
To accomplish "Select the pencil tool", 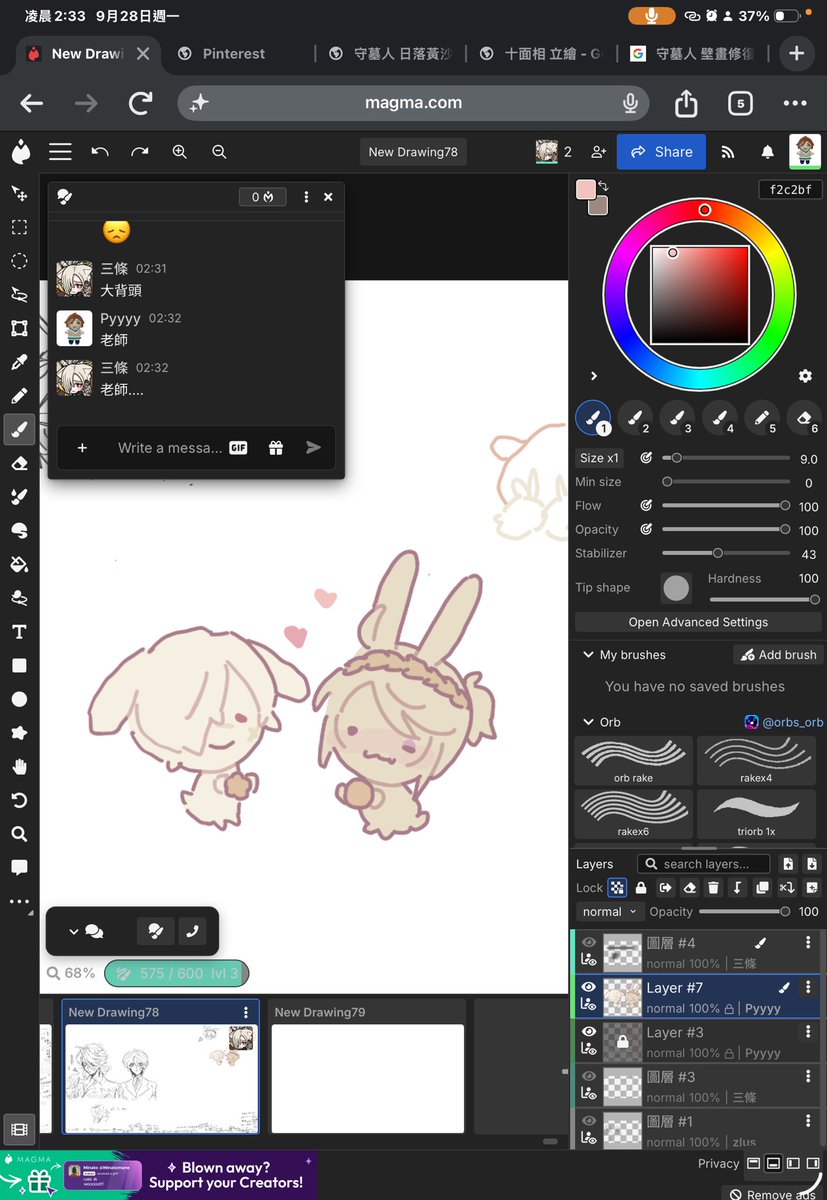I will click(x=19, y=396).
